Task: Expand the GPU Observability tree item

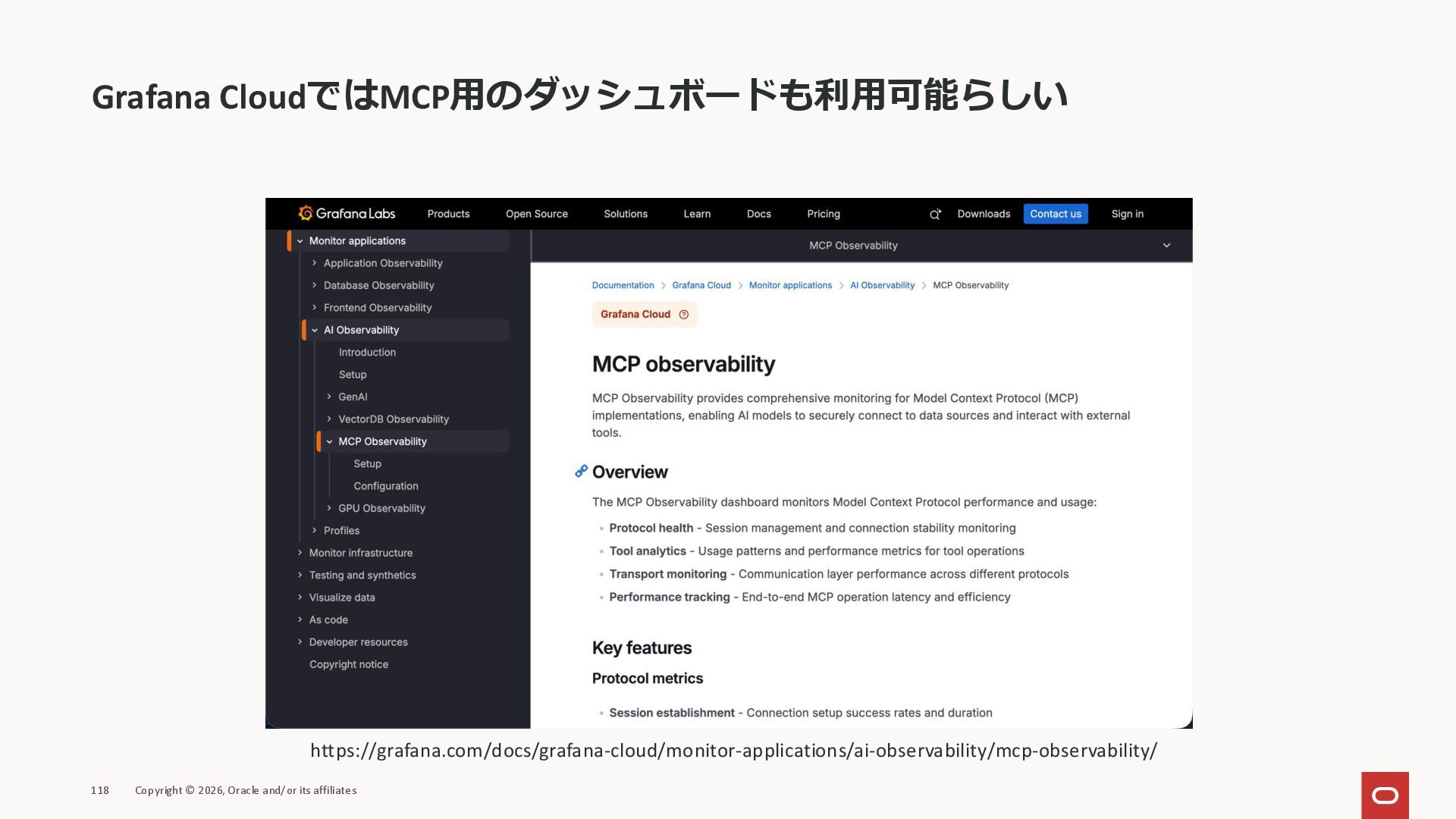Action: pyautogui.click(x=329, y=508)
